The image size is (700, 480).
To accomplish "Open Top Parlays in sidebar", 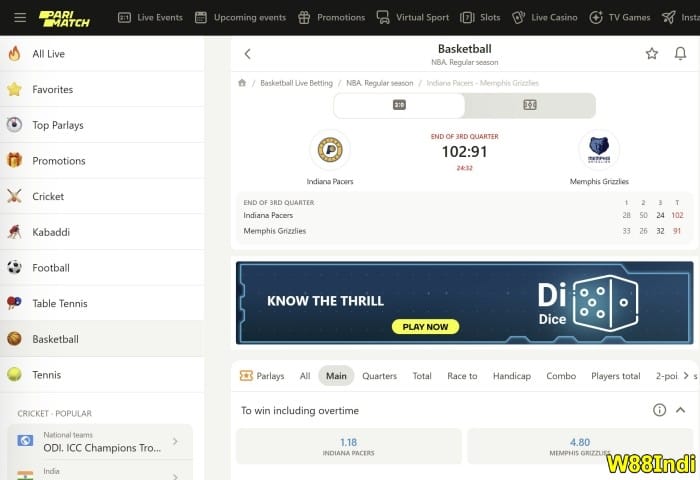I will click(x=102, y=125).
